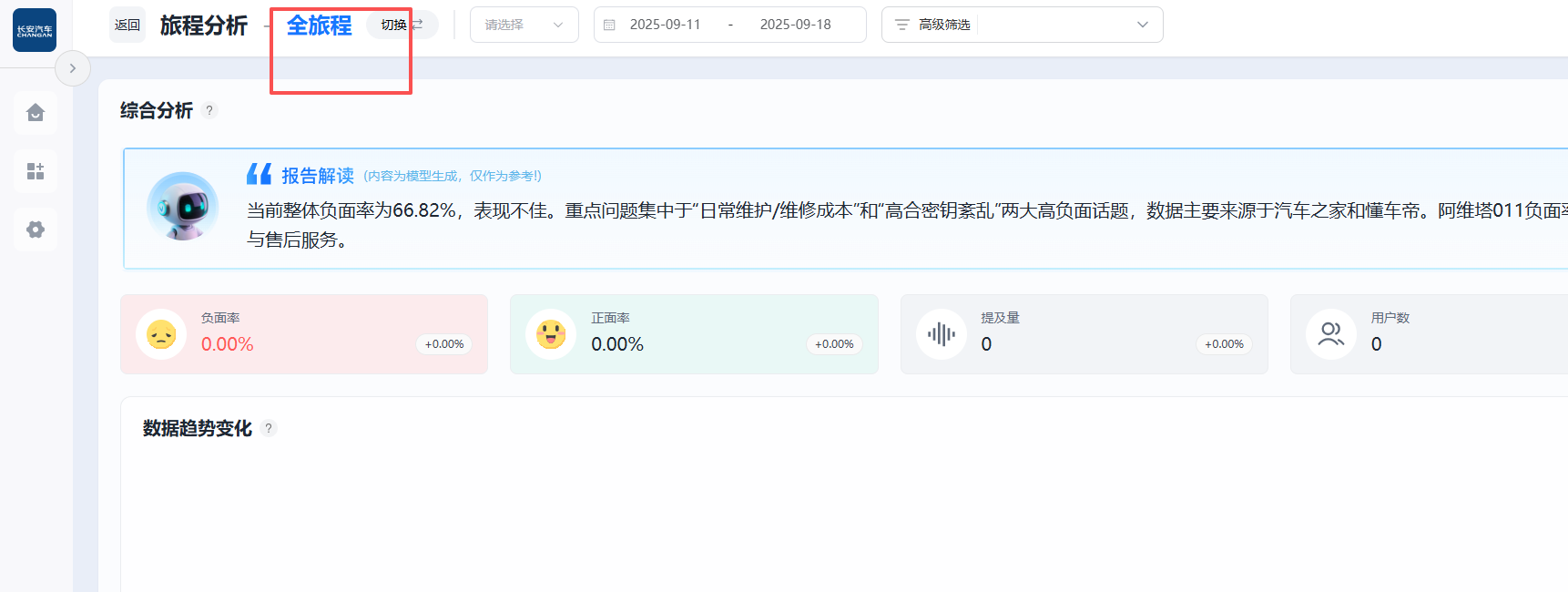Click the calendar icon in date range

tap(610, 25)
